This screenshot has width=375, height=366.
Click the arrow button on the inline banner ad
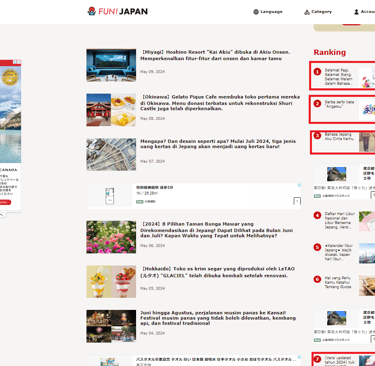pos(297,201)
